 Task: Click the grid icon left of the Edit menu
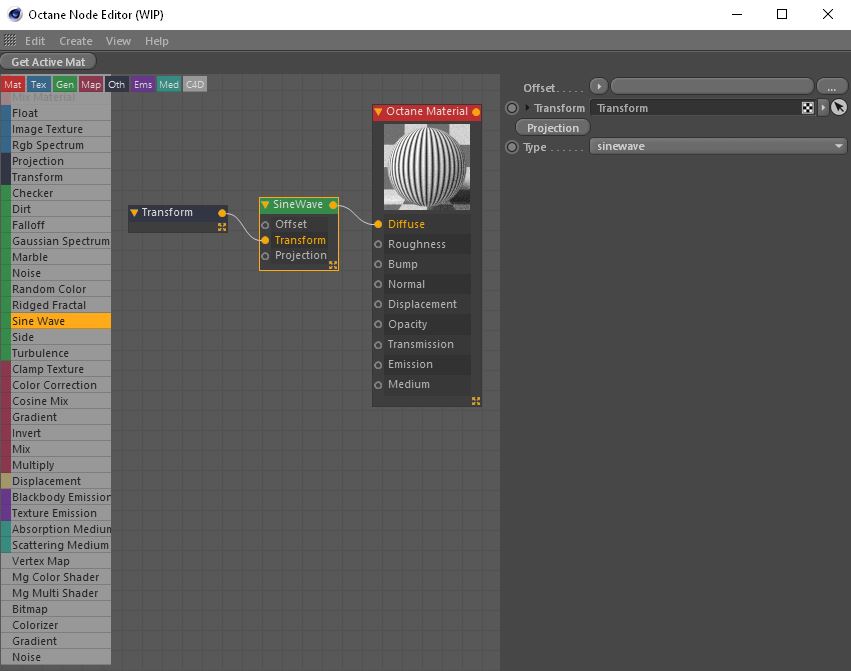tap(9, 40)
